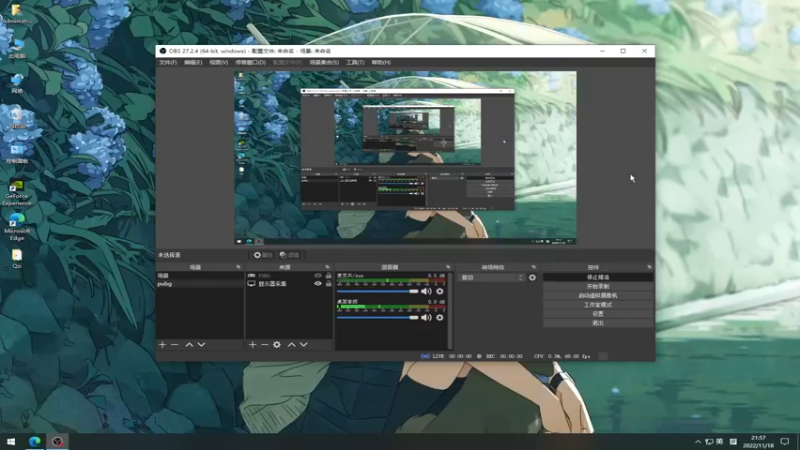Viewport: 800px width, 450px height.
Task: Remove the selected scene with the minus icon
Action: [x=174, y=345]
